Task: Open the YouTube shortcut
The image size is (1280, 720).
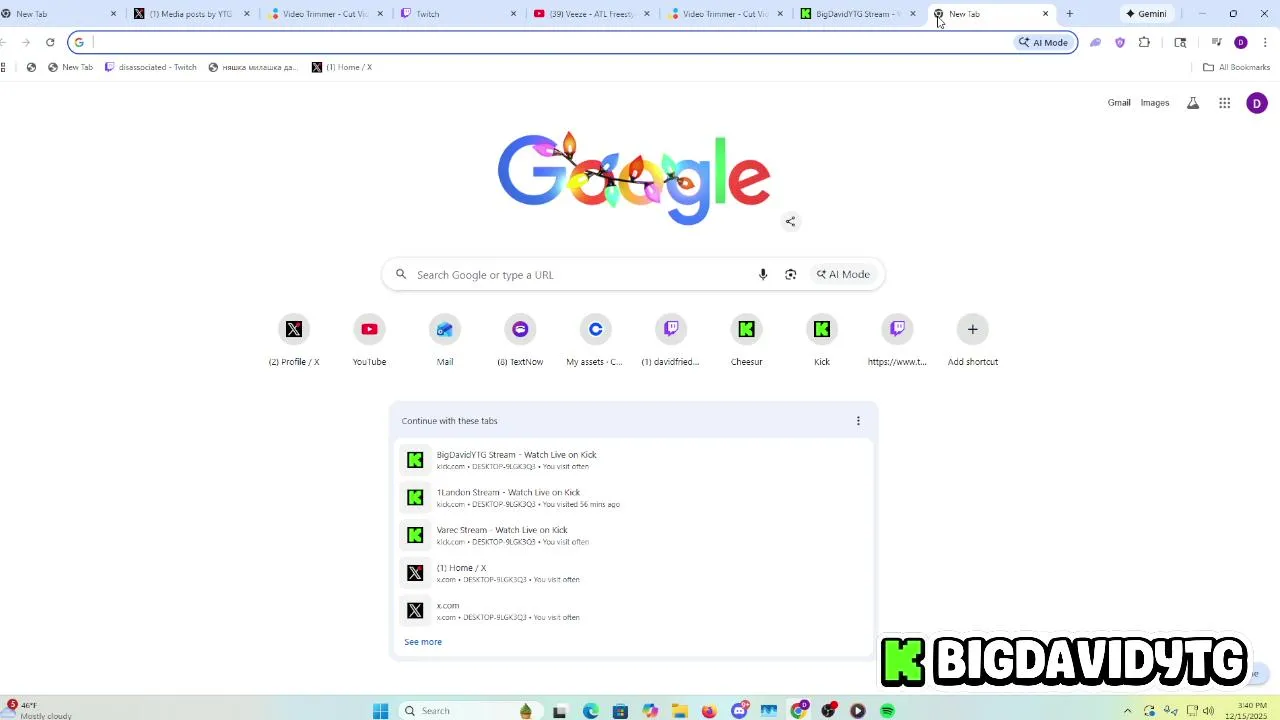Action: coord(369,329)
